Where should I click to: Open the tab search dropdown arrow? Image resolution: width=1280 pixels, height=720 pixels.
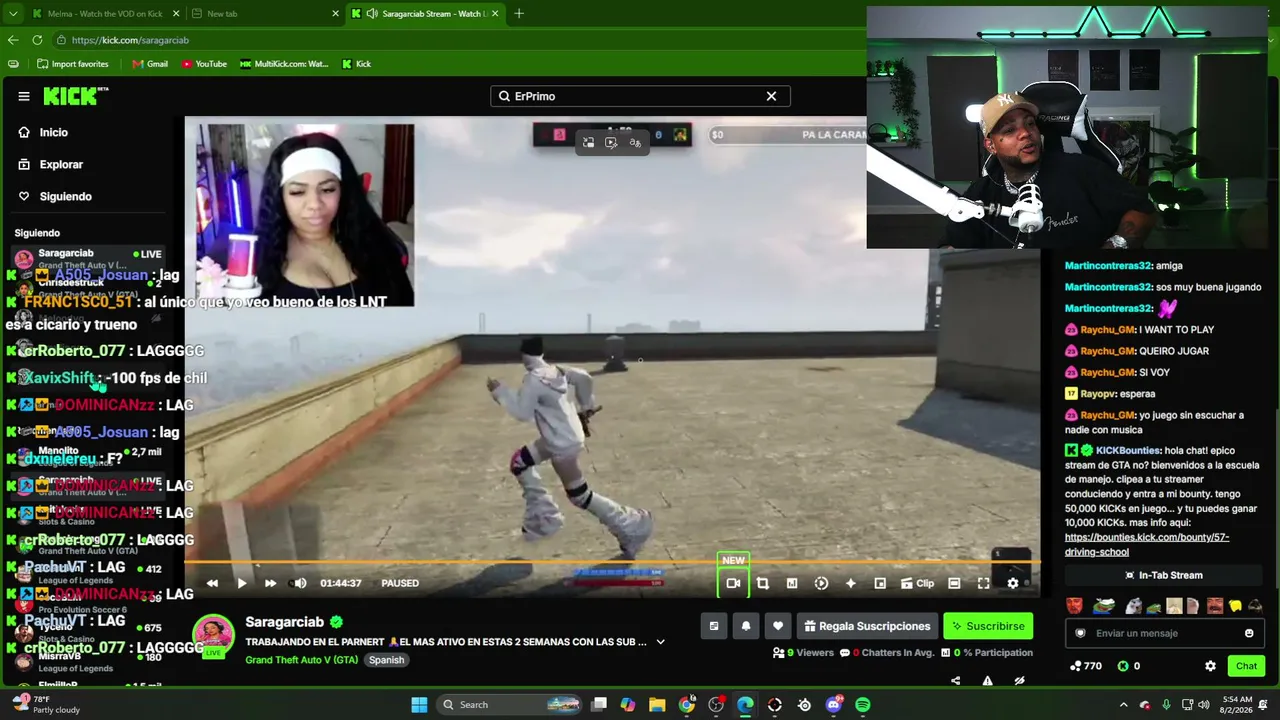[12, 14]
